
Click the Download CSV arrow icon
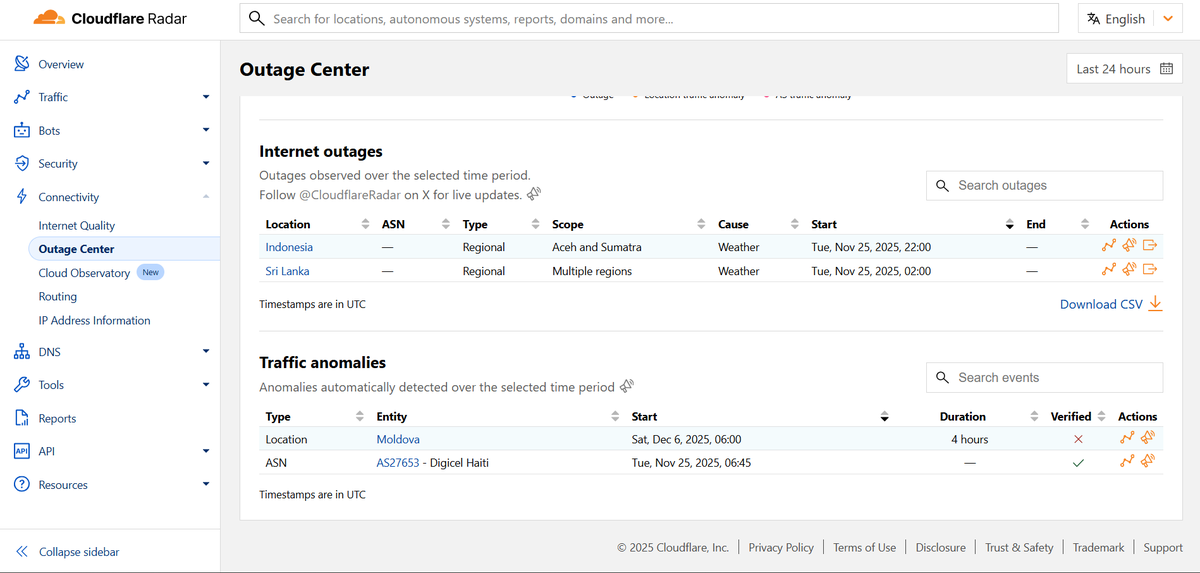pos(1155,304)
